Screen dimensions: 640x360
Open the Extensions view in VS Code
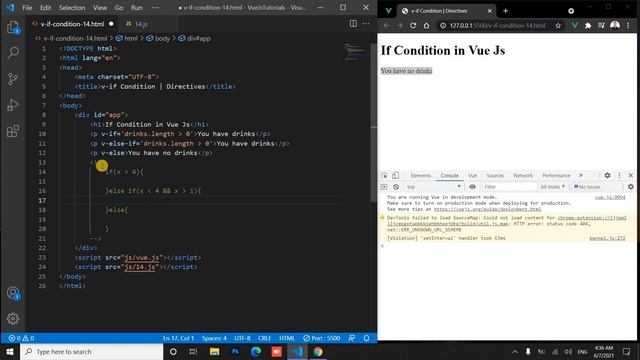[x=13, y=131]
